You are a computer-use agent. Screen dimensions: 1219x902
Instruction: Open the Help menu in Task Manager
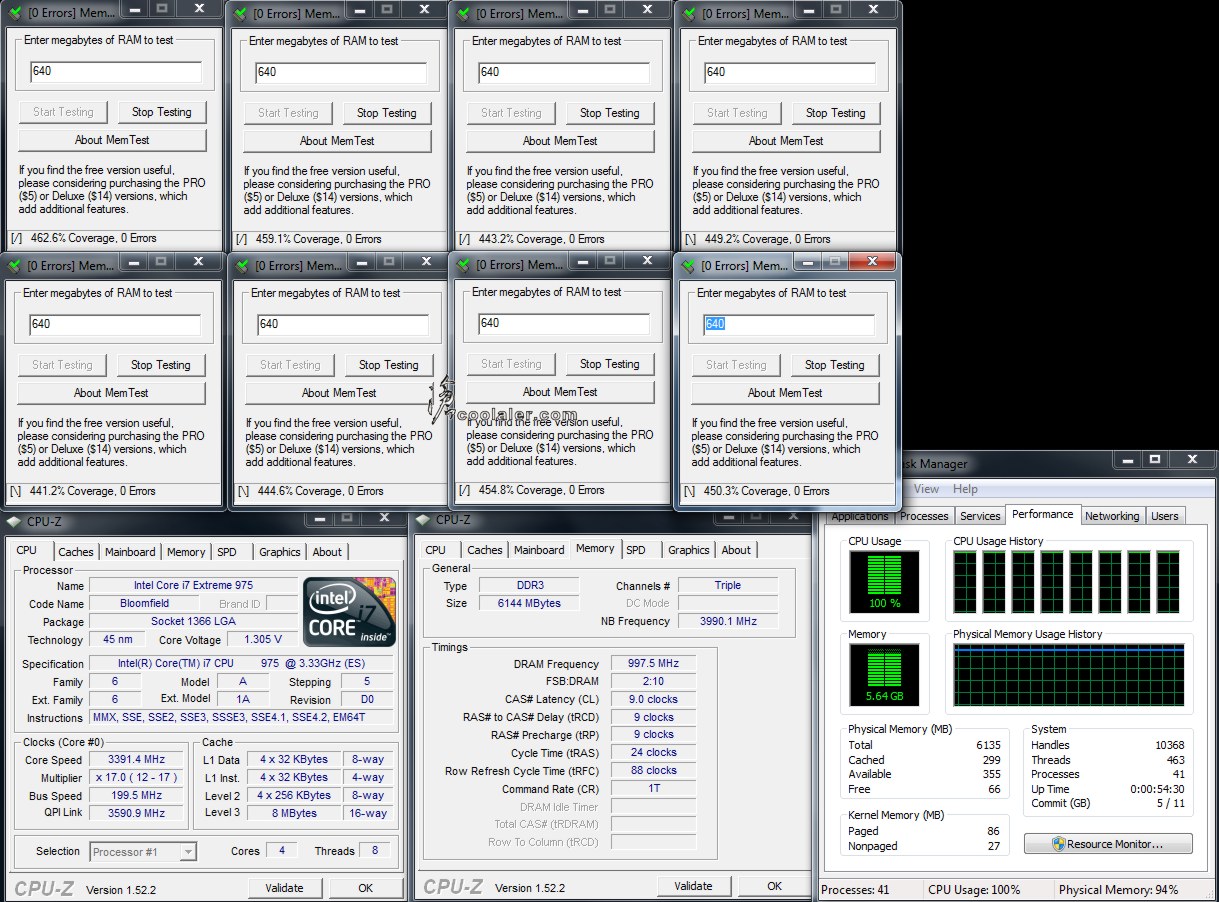965,489
